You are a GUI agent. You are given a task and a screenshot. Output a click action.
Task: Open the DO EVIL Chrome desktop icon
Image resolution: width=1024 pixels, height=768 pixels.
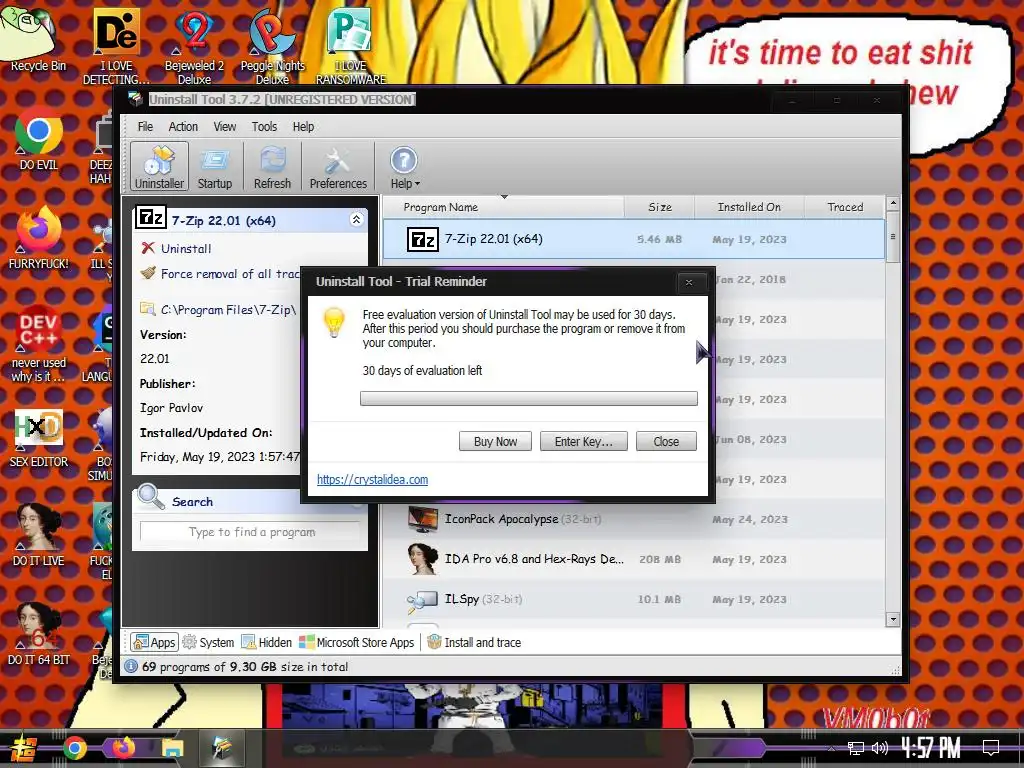pos(39,139)
